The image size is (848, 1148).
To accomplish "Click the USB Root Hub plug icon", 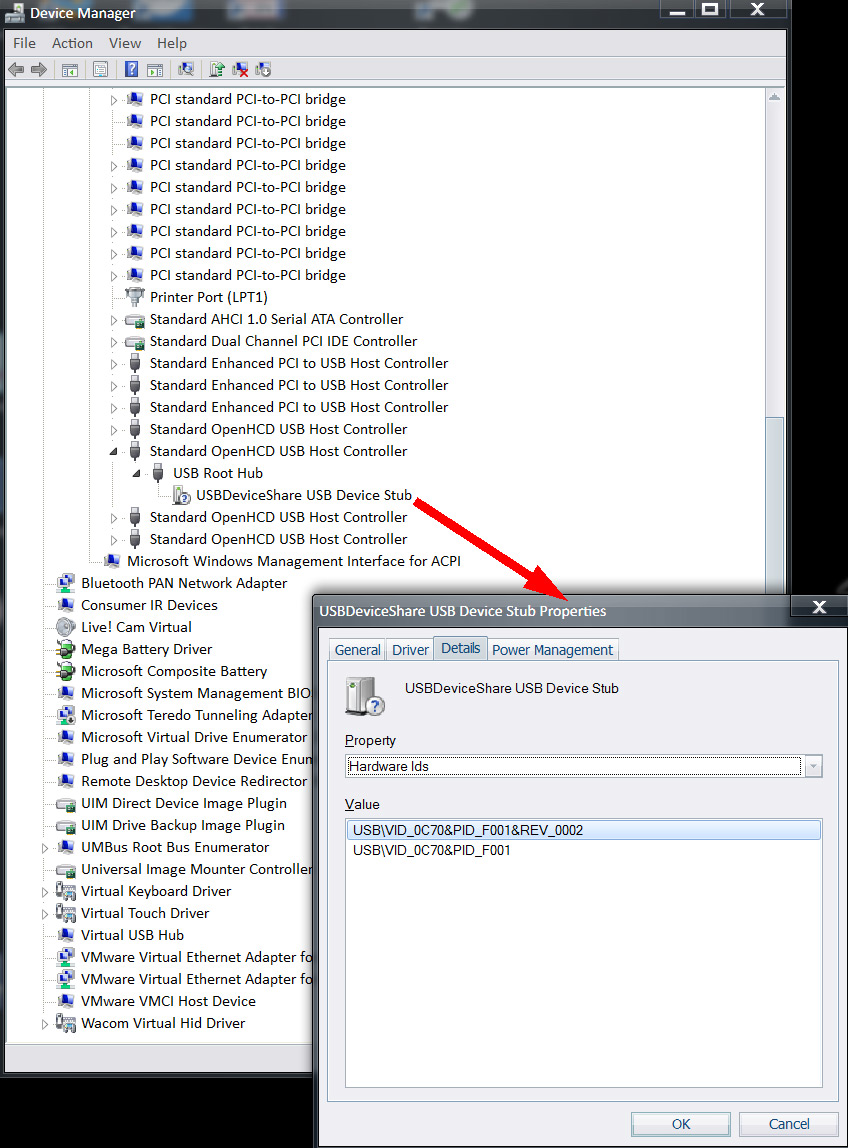I will click(x=157, y=473).
